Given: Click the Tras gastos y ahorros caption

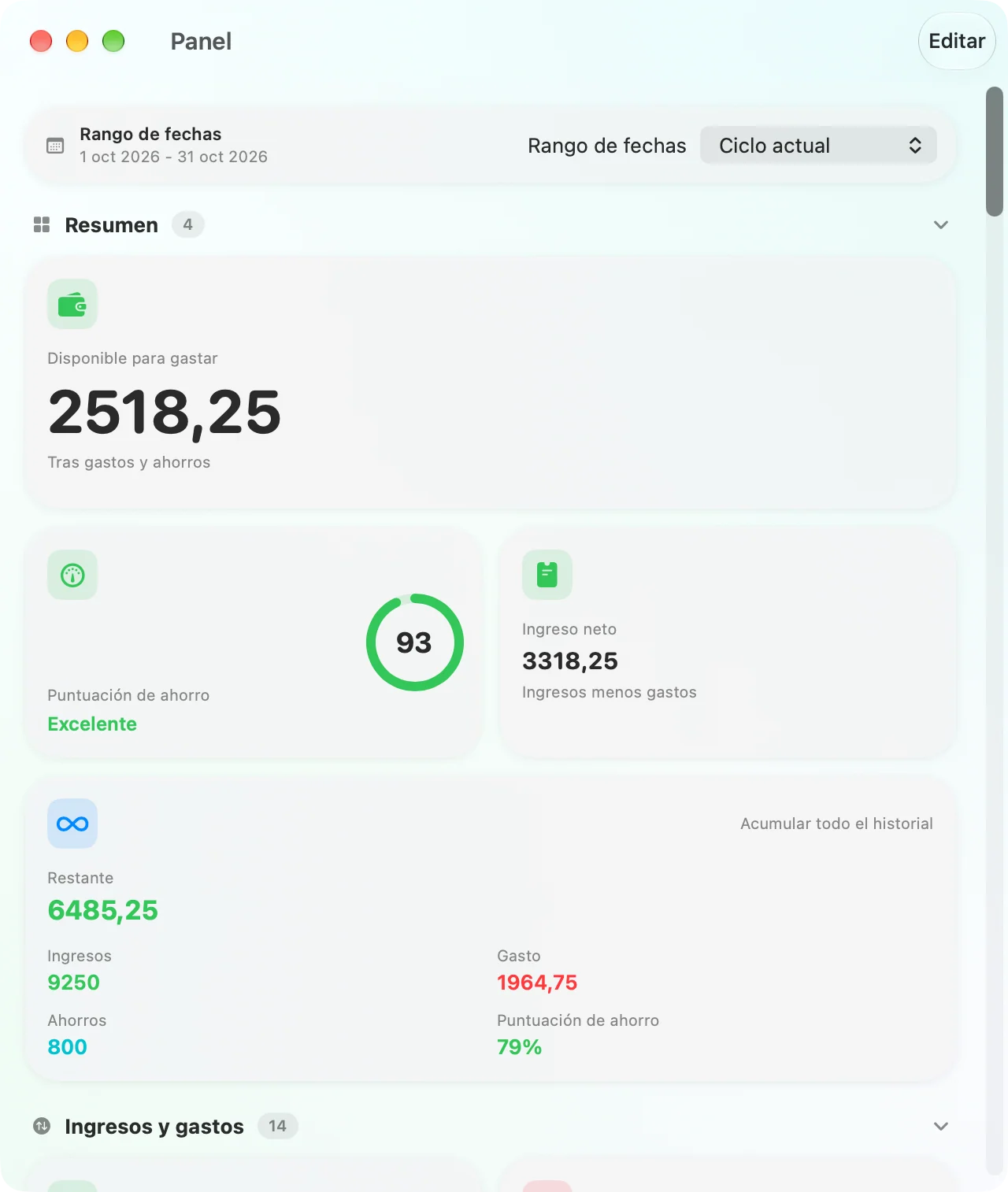Looking at the screenshot, I should pos(128,462).
